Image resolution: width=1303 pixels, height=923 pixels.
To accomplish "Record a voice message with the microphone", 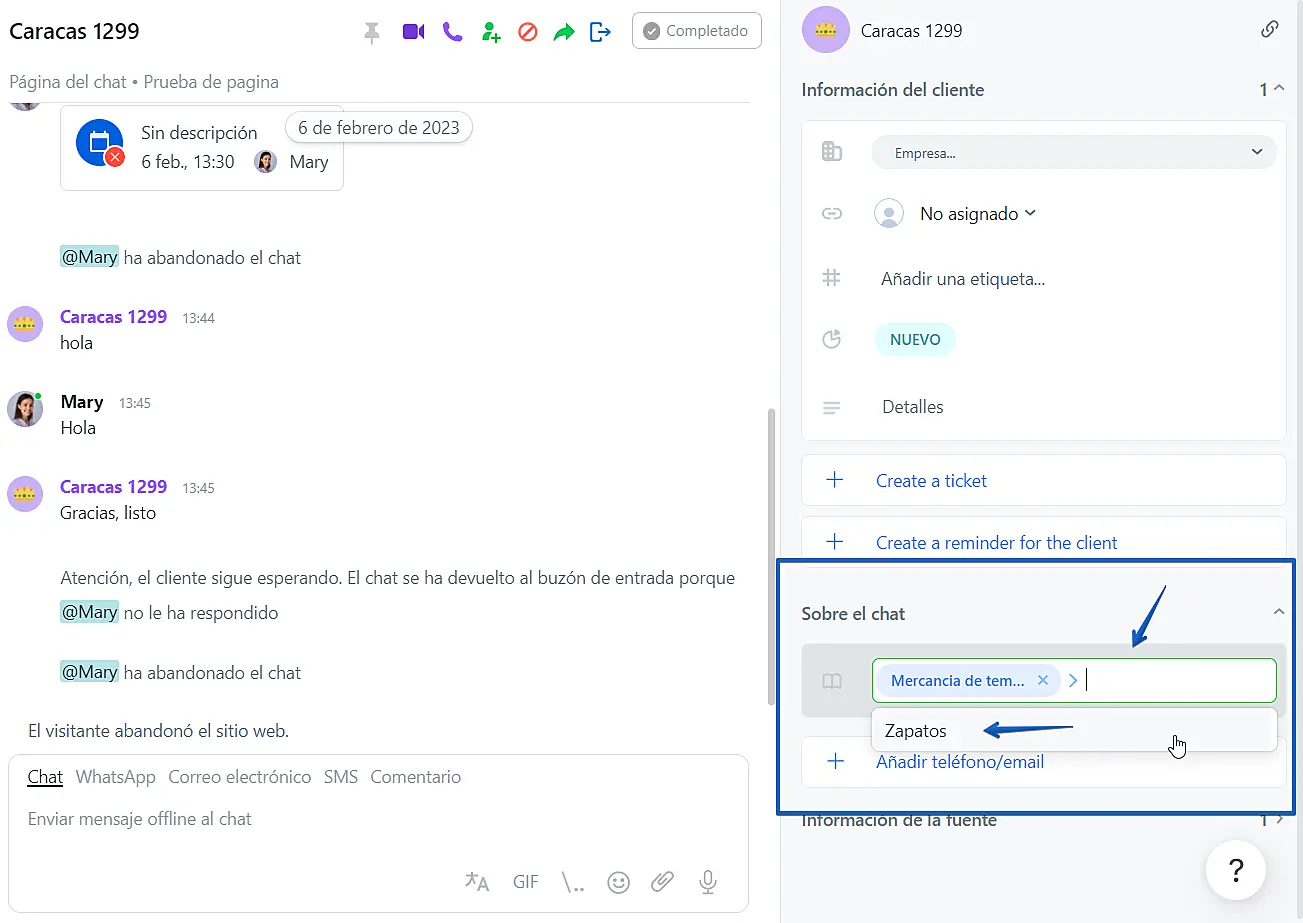I will pyautogui.click(x=708, y=882).
